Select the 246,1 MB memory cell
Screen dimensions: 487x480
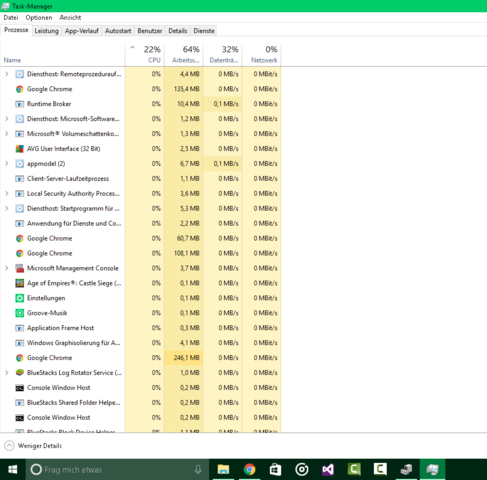pos(184,358)
